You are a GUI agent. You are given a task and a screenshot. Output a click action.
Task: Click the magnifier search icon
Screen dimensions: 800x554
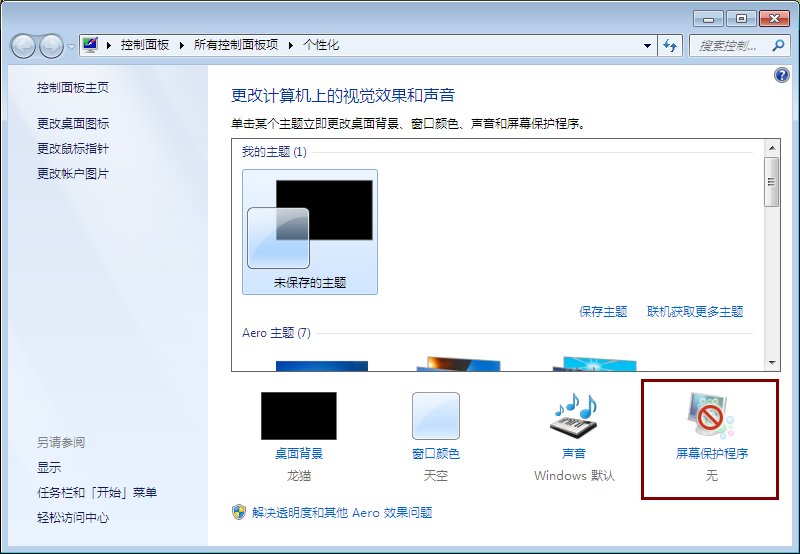pyautogui.click(x=779, y=45)
